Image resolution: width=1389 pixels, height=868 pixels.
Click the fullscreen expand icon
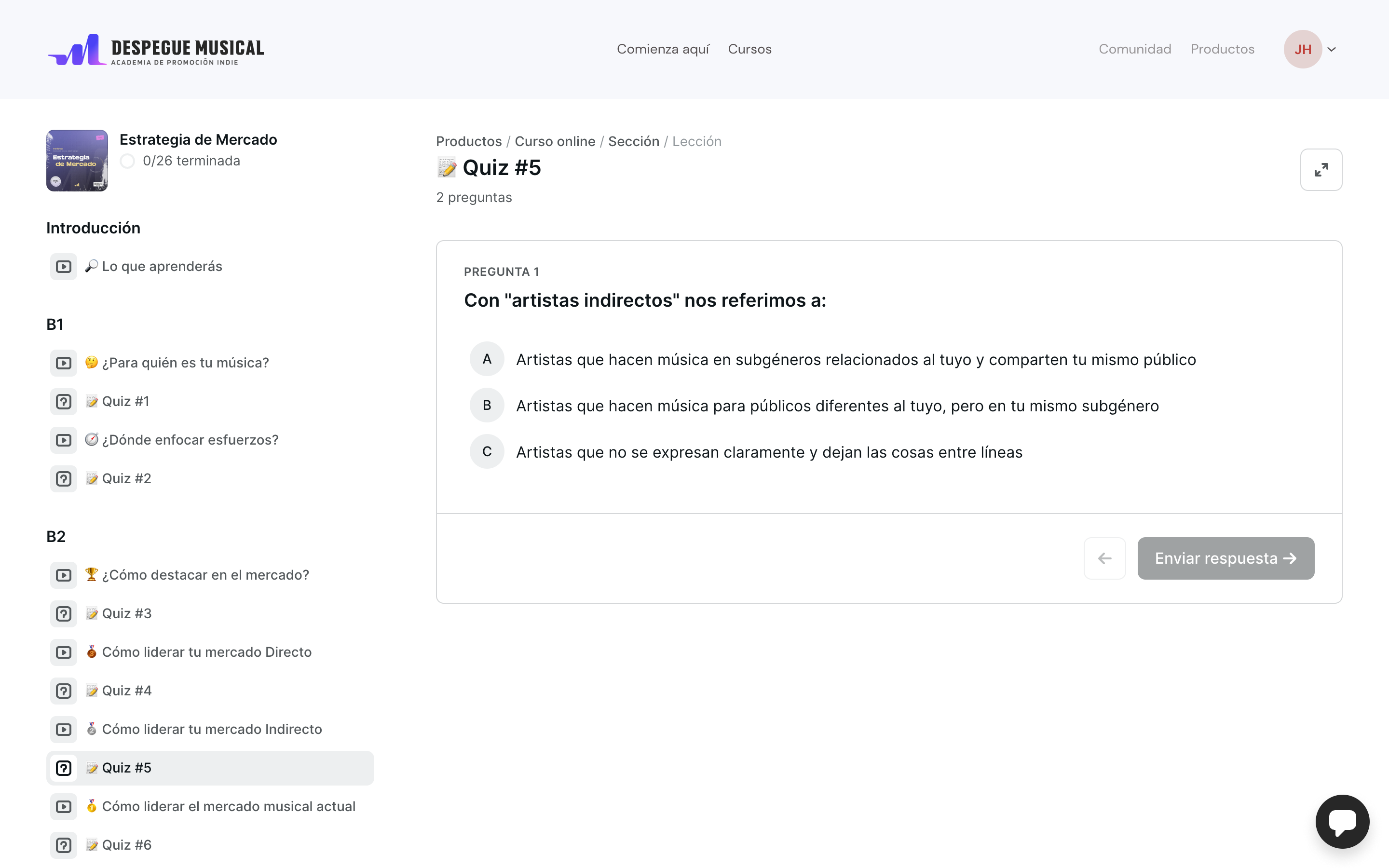[x=1321, y=170]
